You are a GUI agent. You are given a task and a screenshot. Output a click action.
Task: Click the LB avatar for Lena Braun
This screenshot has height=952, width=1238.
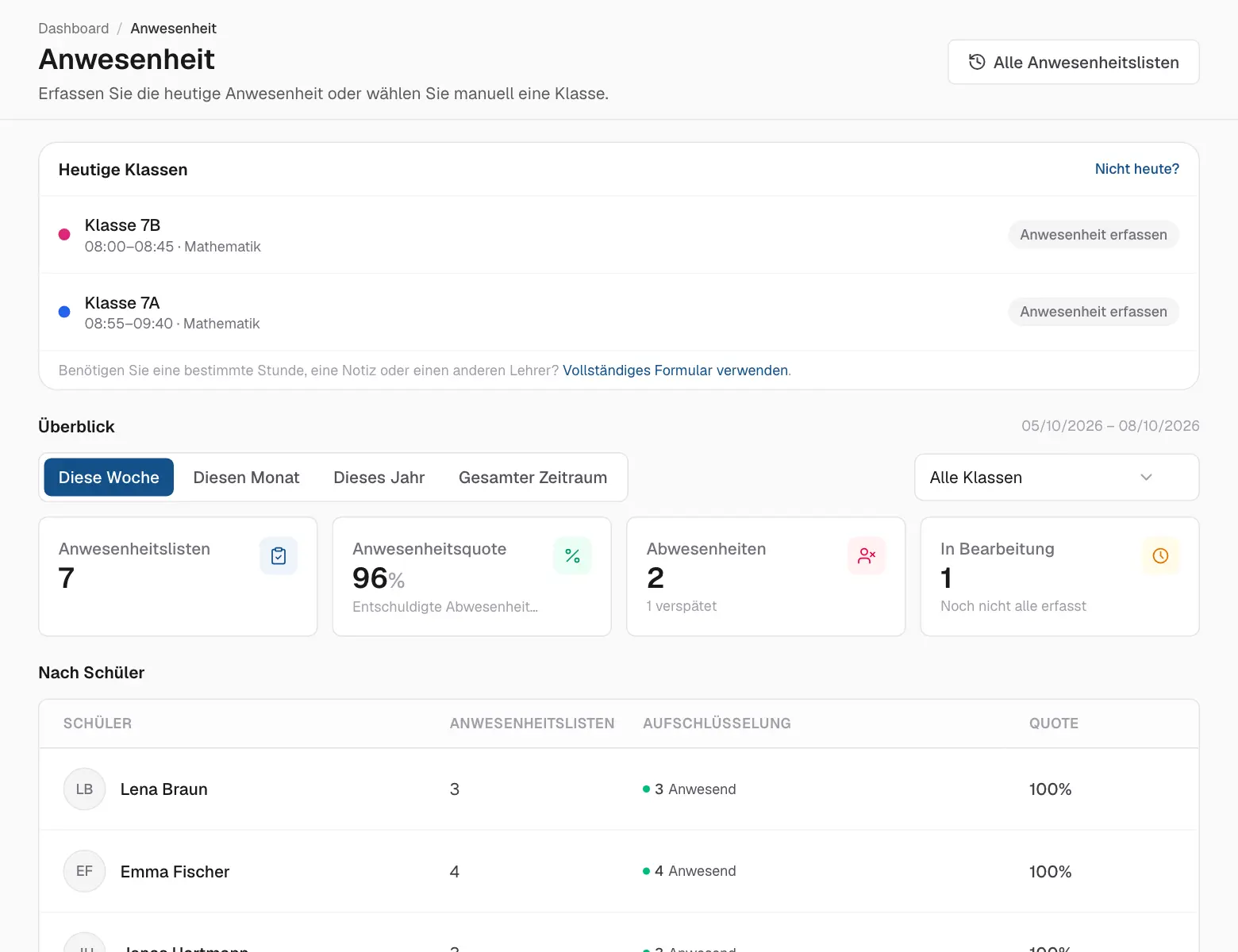84,789
